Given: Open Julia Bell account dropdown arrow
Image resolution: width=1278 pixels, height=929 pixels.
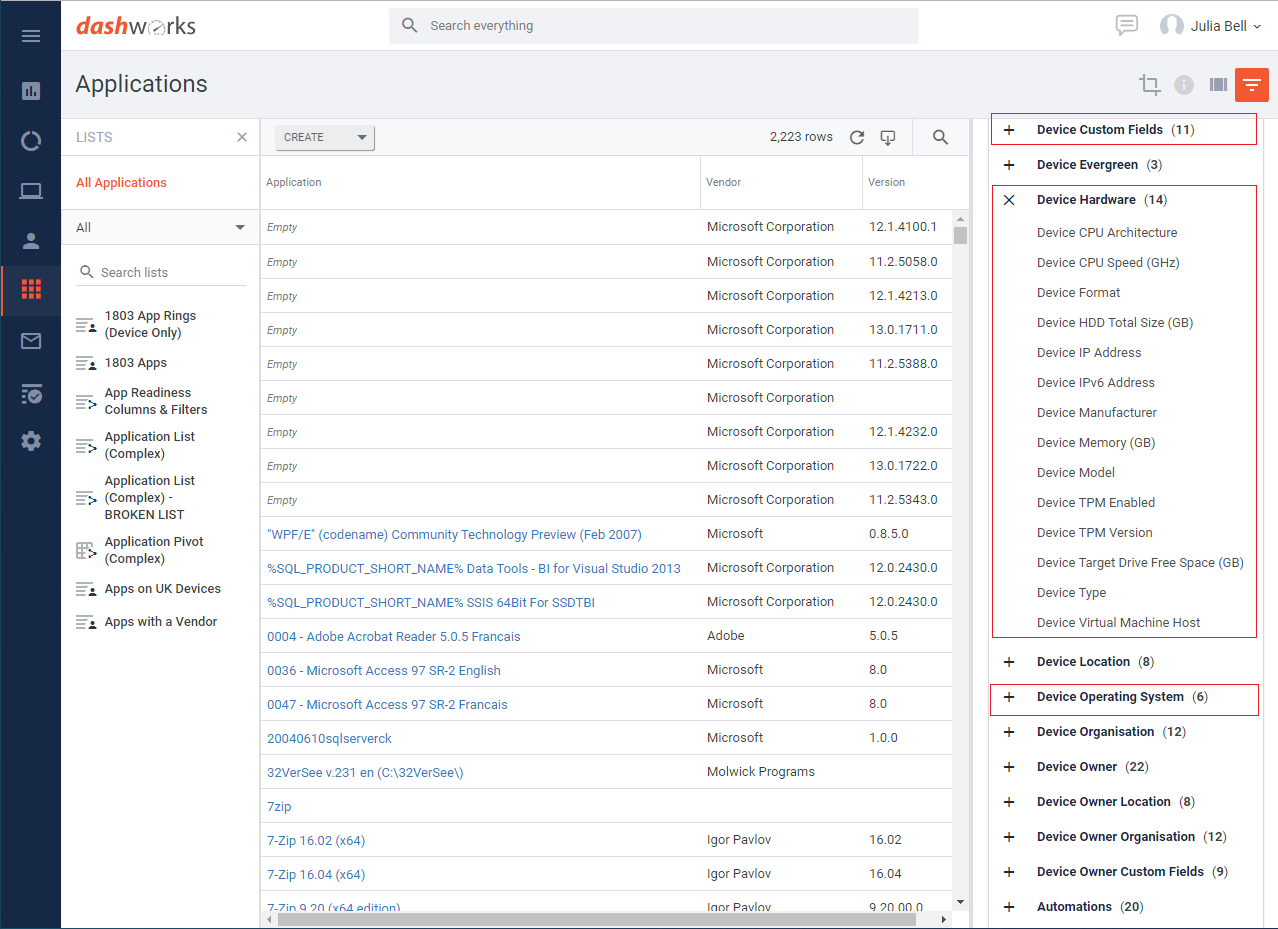Looking at the screenshot, I should point(1257,27).
